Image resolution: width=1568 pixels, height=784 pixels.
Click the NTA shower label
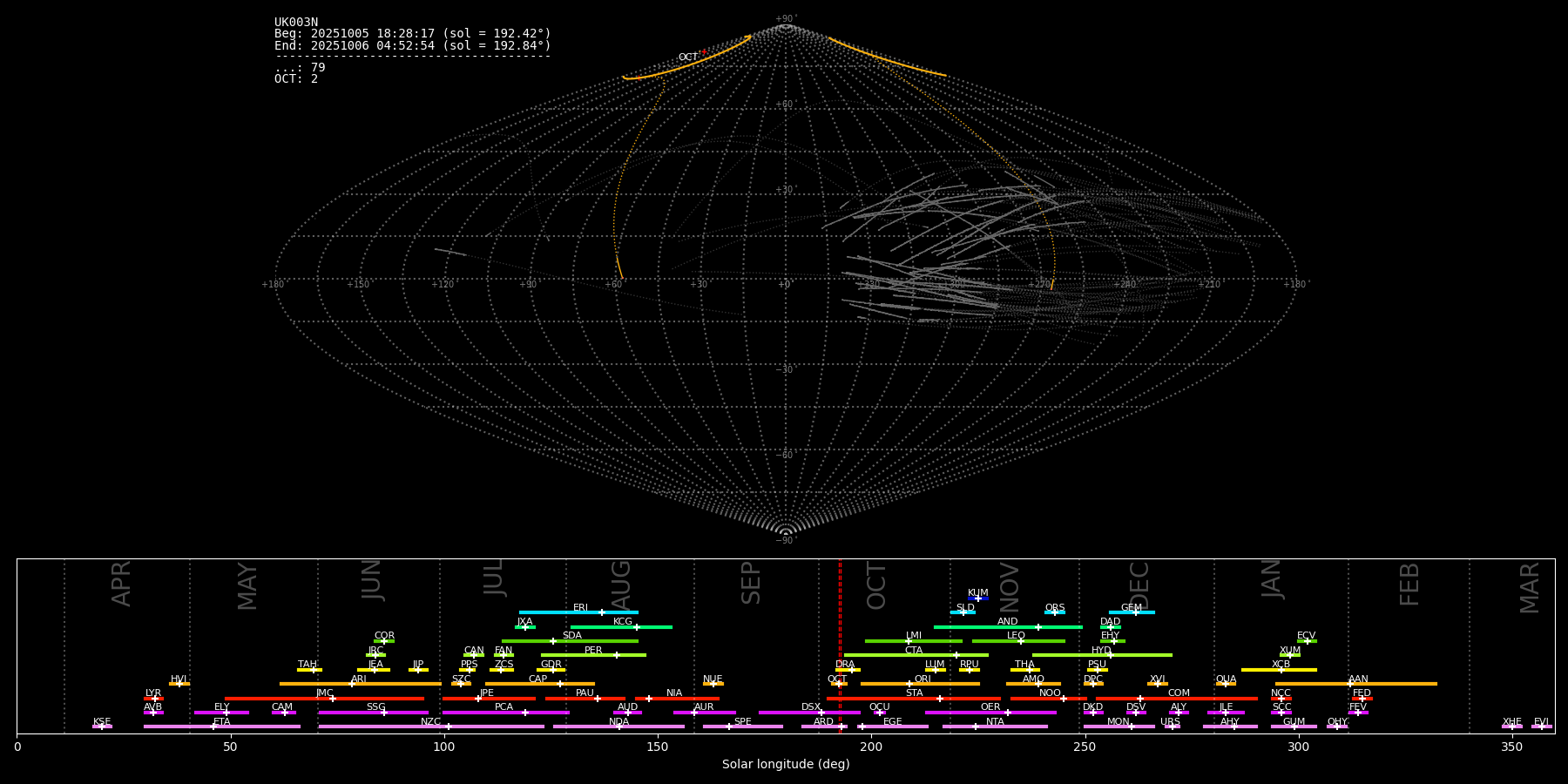pos(995,722)
